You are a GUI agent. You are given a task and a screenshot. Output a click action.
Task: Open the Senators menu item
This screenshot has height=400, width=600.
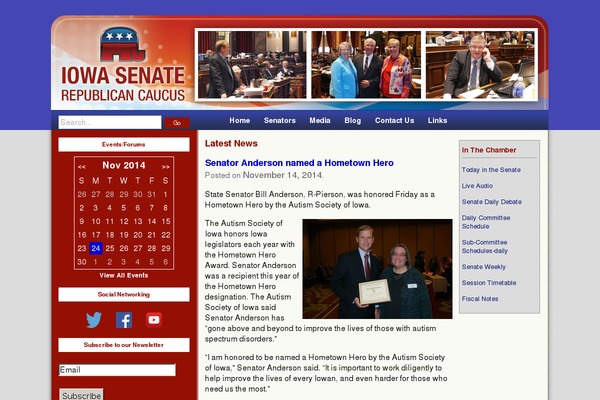point(280,120)
